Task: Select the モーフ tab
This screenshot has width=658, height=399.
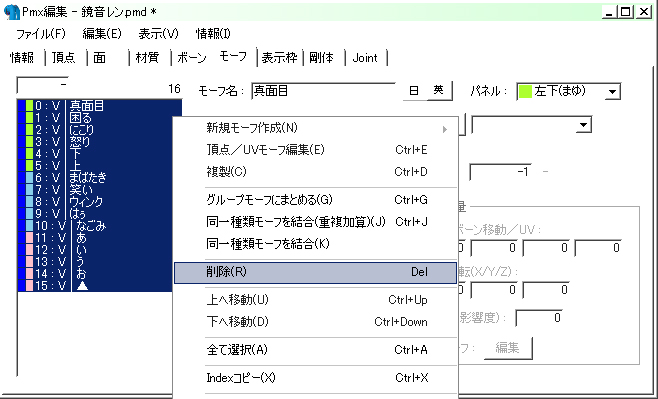Action: [x=233, y=56]
